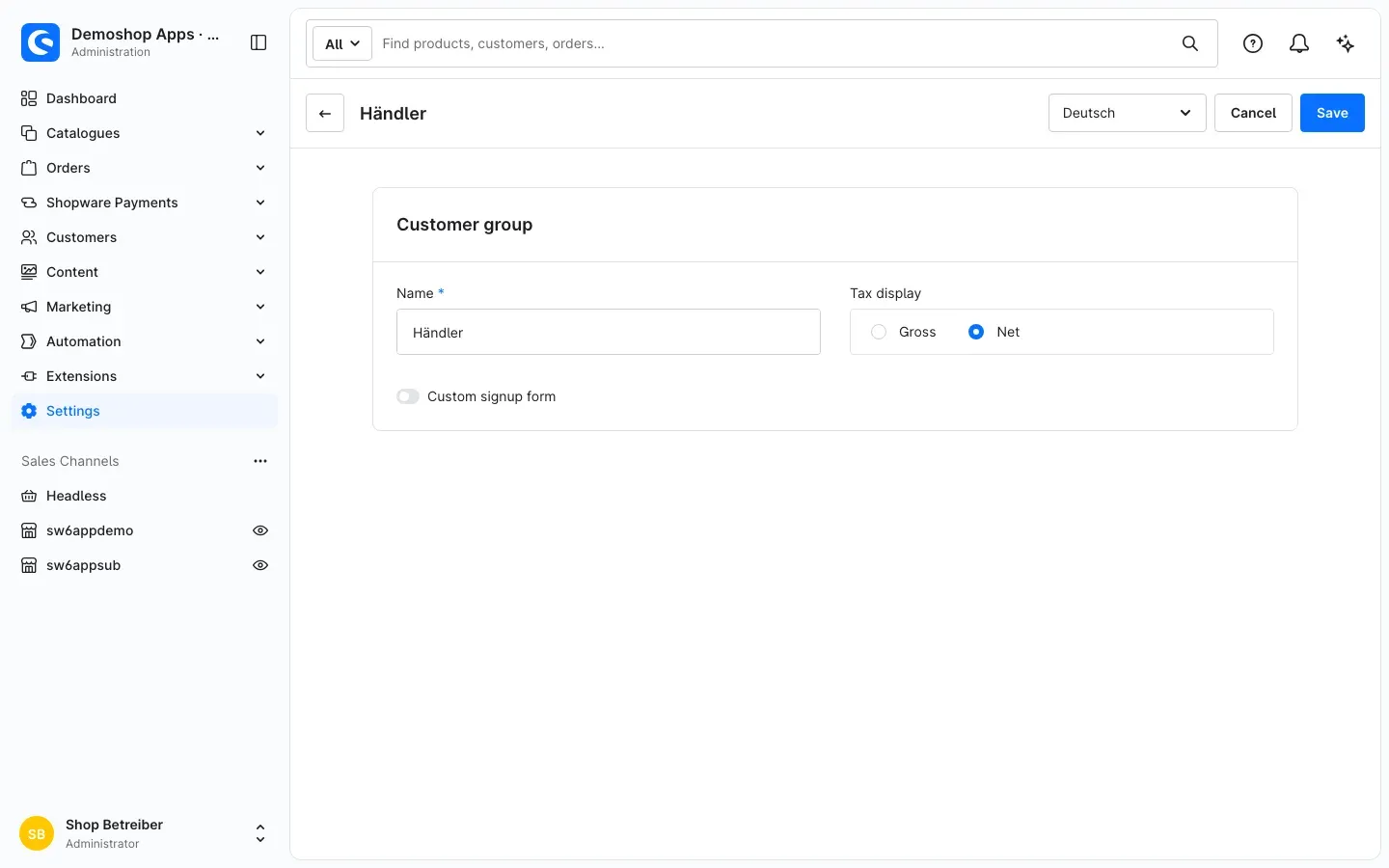This screenshot has width=1389, height=868.
Task: Open the help question mark icon
Action: click(1253, 43)
